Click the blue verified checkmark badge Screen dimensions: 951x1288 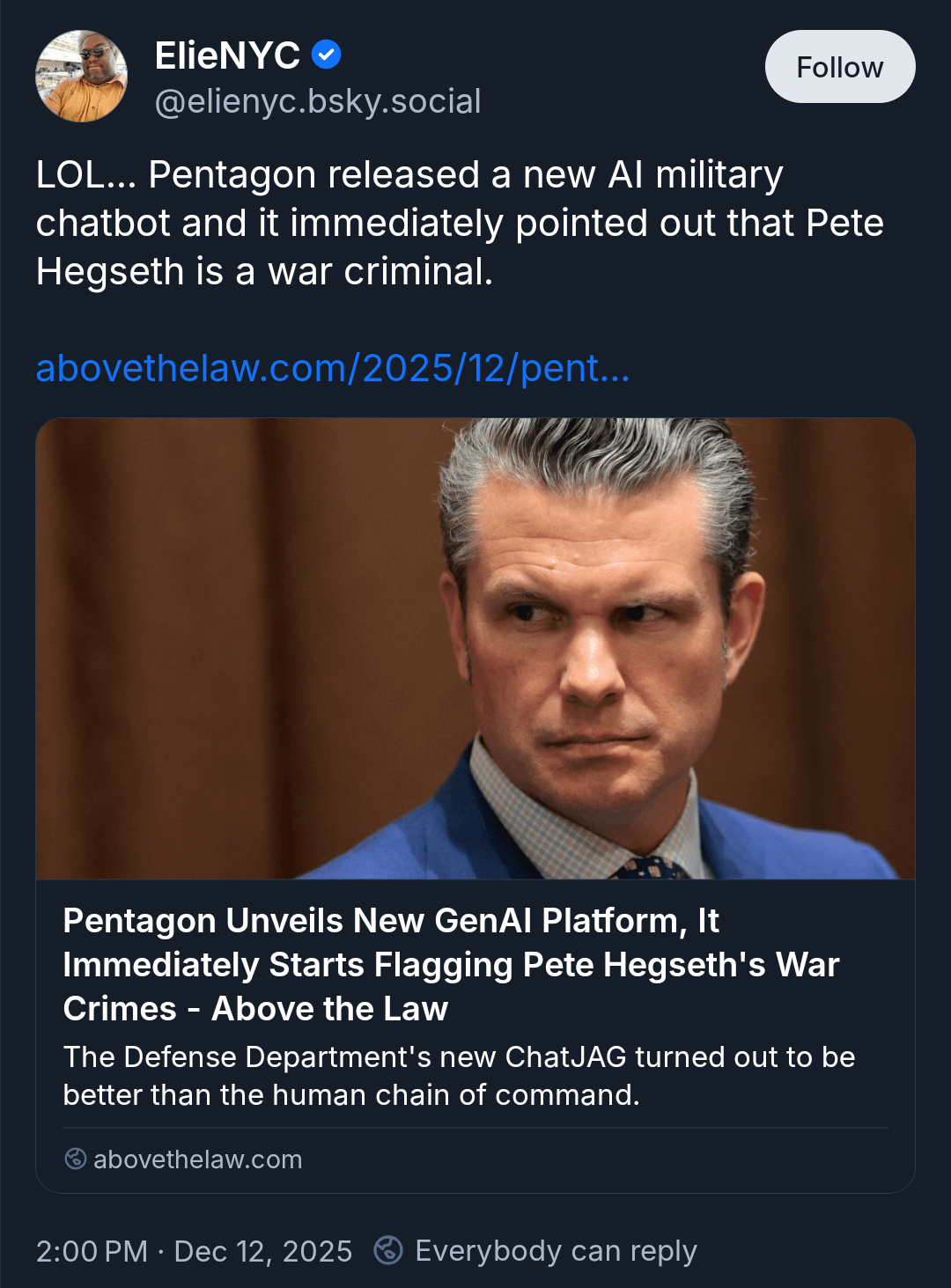tap(327, 55)
